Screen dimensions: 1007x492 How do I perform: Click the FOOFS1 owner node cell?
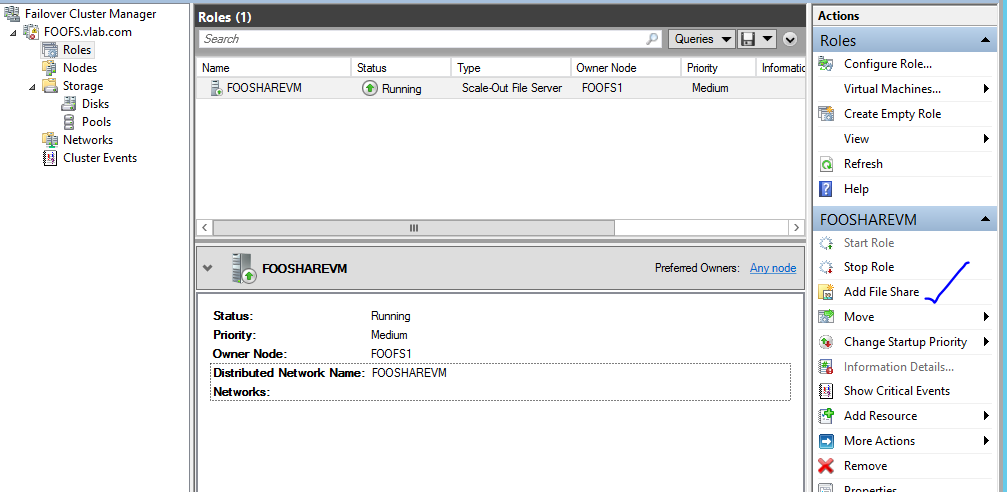coord(602,88)
